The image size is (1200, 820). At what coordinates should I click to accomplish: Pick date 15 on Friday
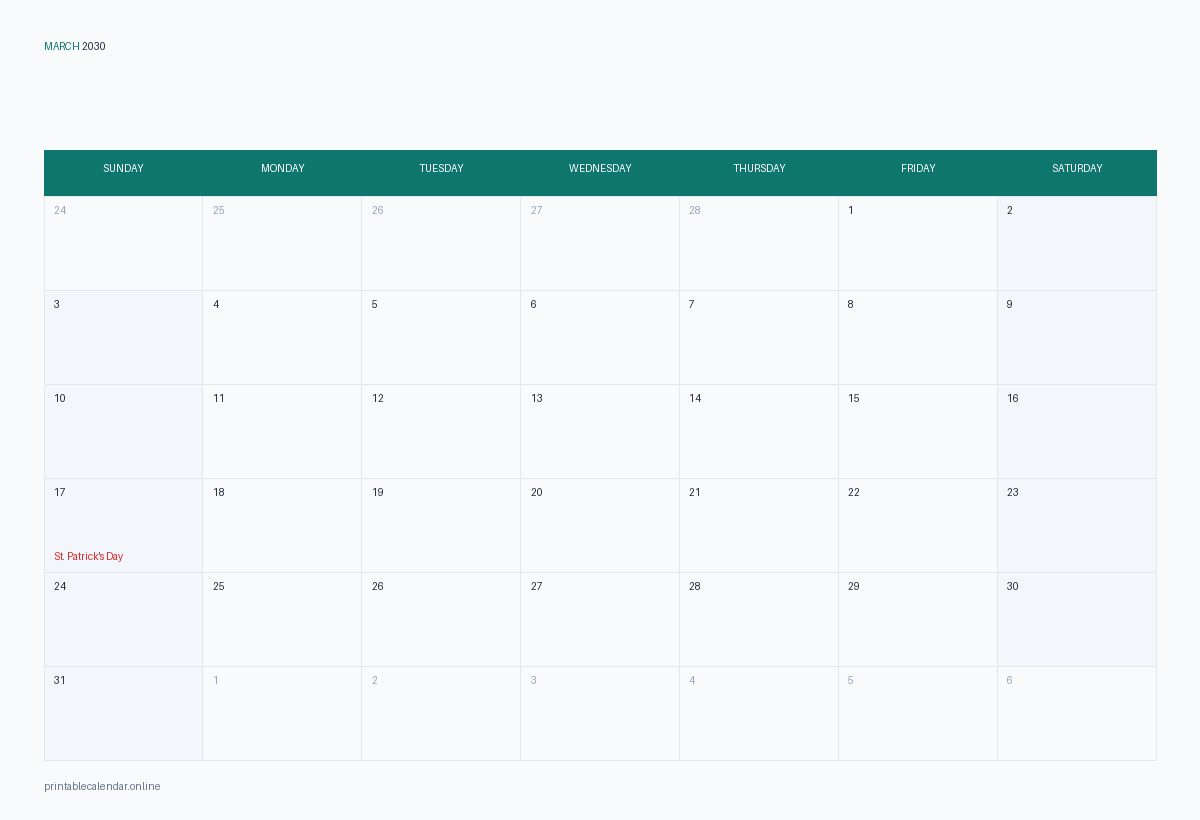click(918, 431)
